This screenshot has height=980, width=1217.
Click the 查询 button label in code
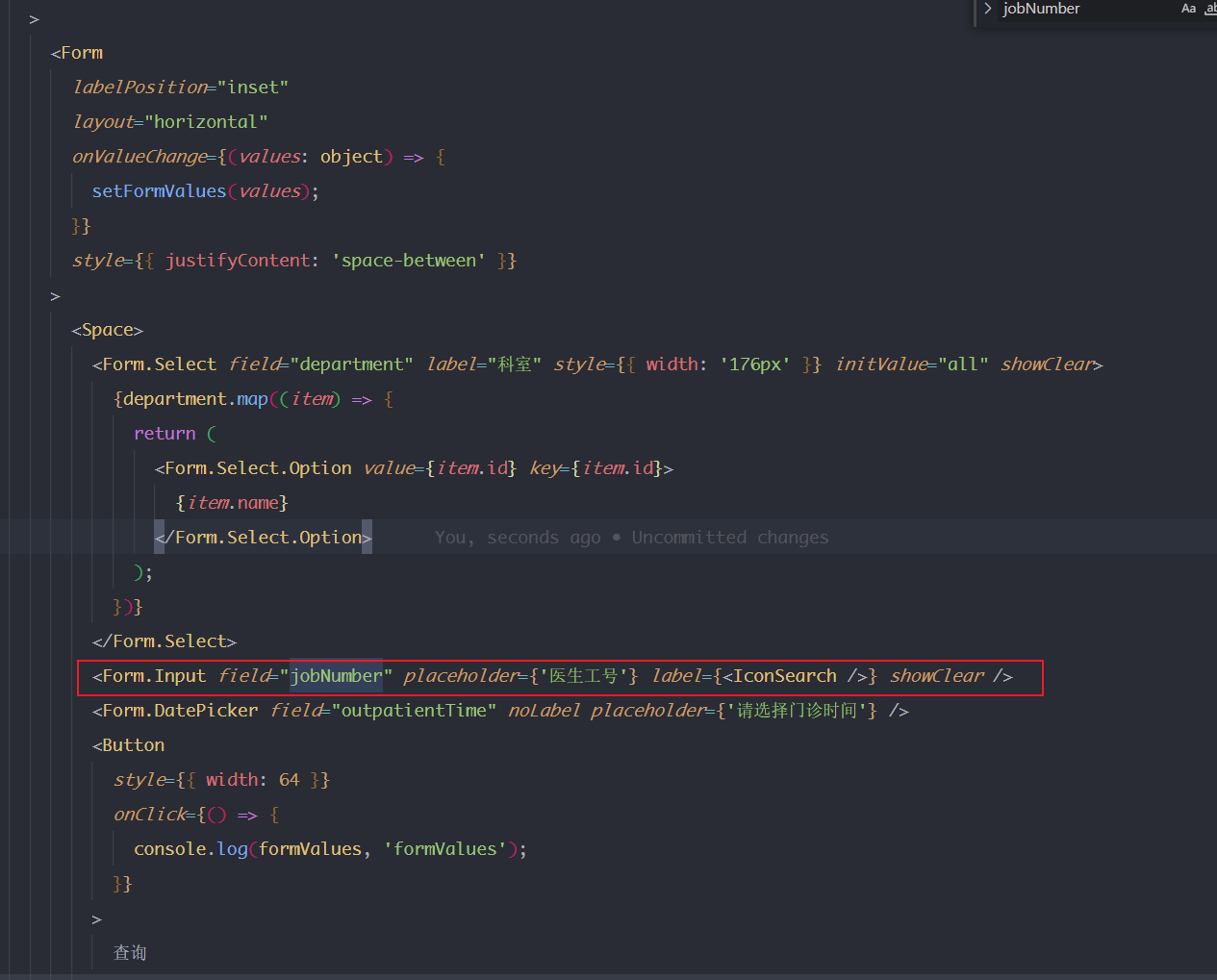pyautogui.click(x=129, y=952)
